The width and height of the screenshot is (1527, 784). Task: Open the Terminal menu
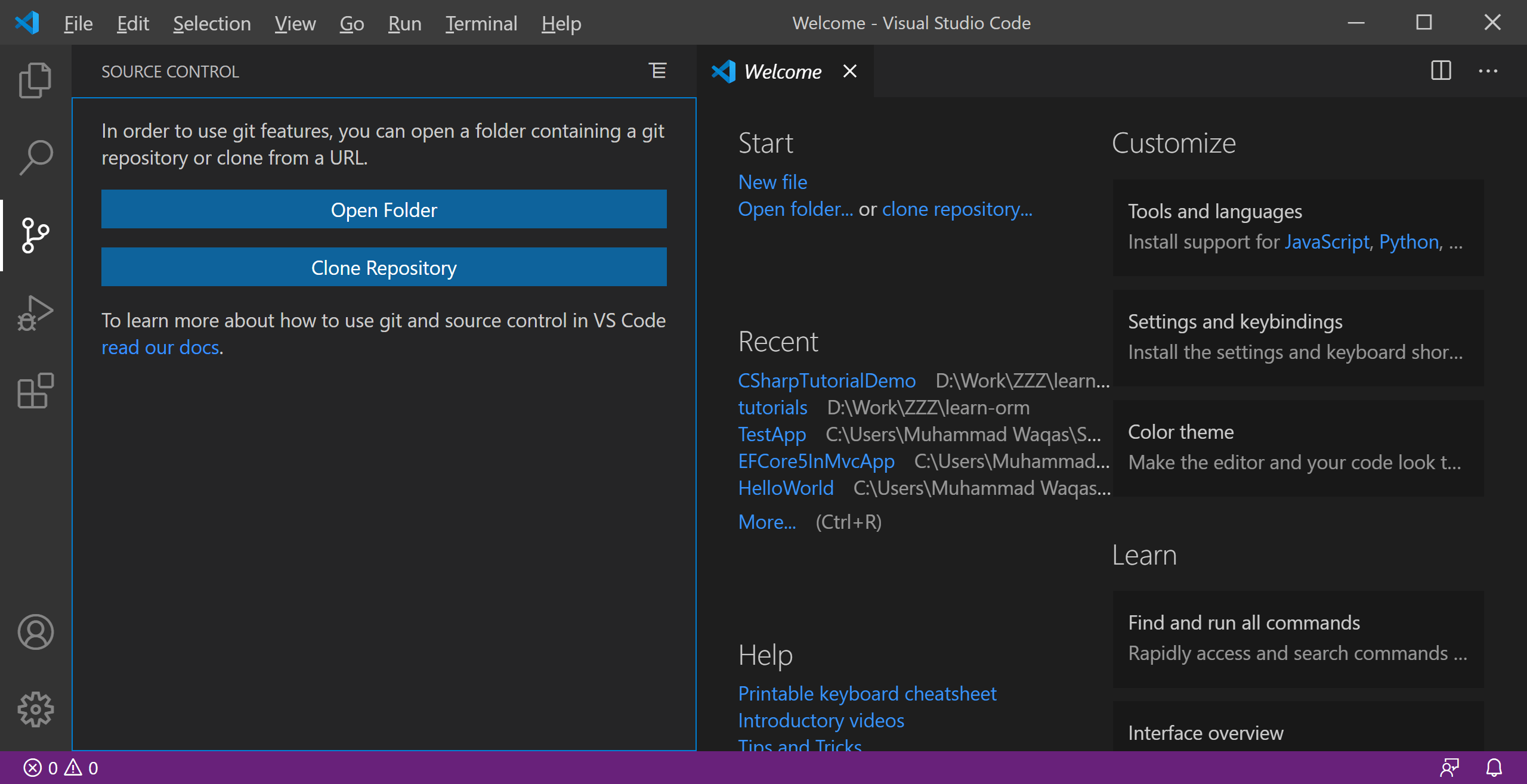pyautogui.click(x=481, y=23)
